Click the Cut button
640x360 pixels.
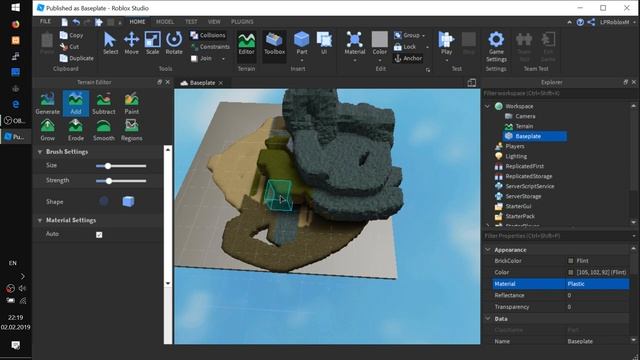[x=69, y=47]
